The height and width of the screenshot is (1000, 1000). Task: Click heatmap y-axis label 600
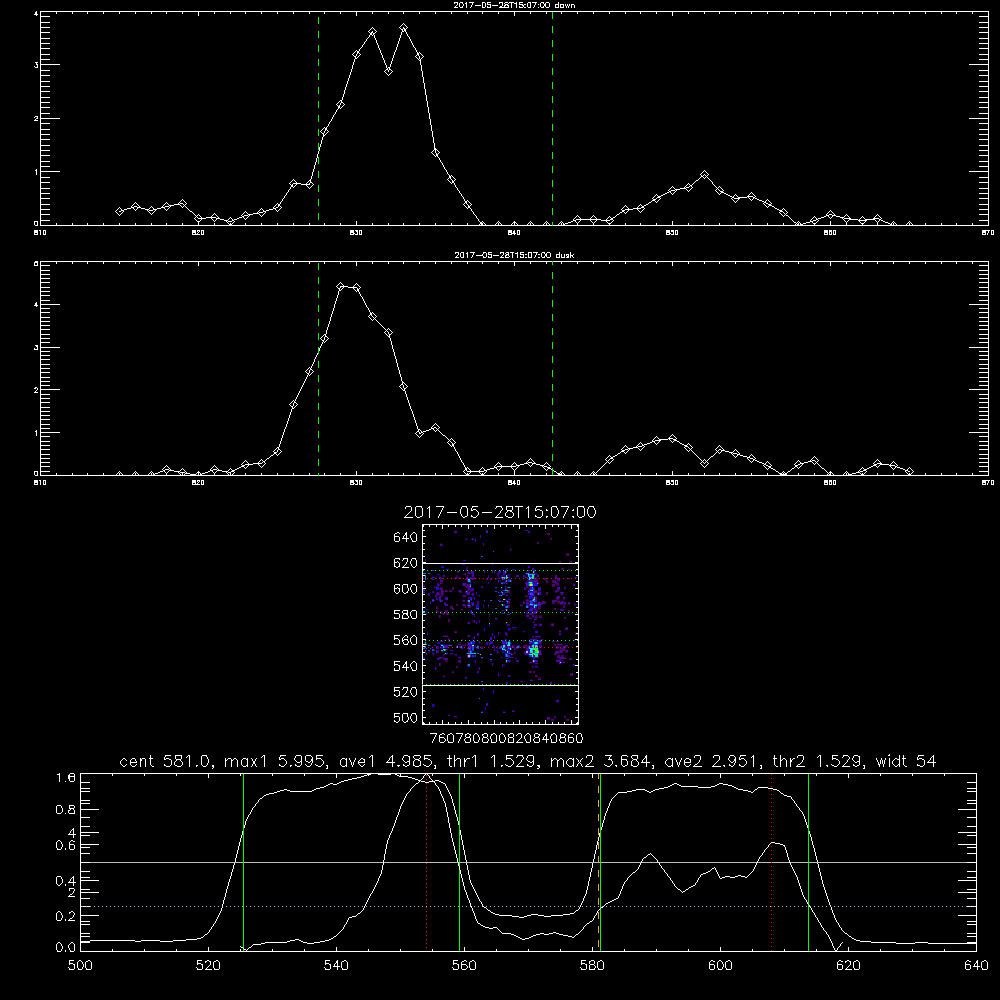tap(406, 589)
